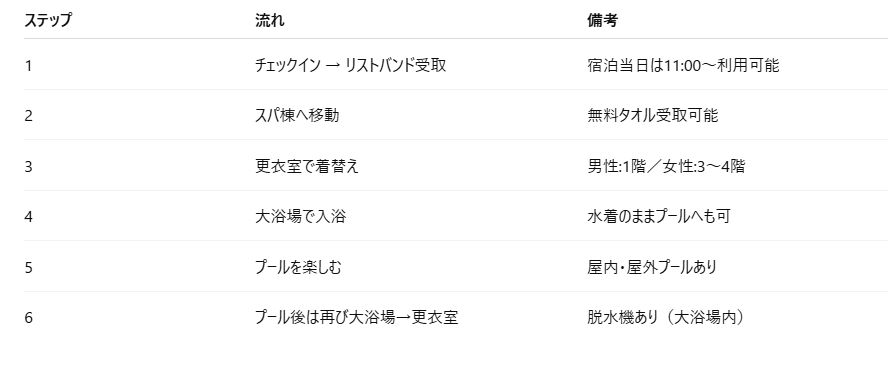
Task: Click the ステップ column header
Action: (x=48, y=20)
